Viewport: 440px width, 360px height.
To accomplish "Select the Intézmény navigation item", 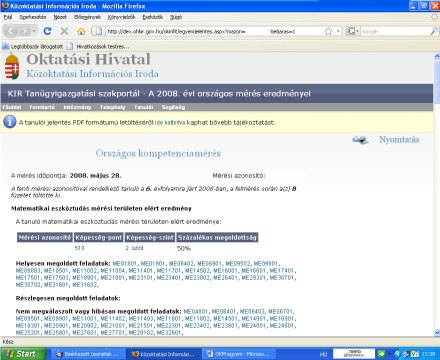I will [x=77, y=107].
